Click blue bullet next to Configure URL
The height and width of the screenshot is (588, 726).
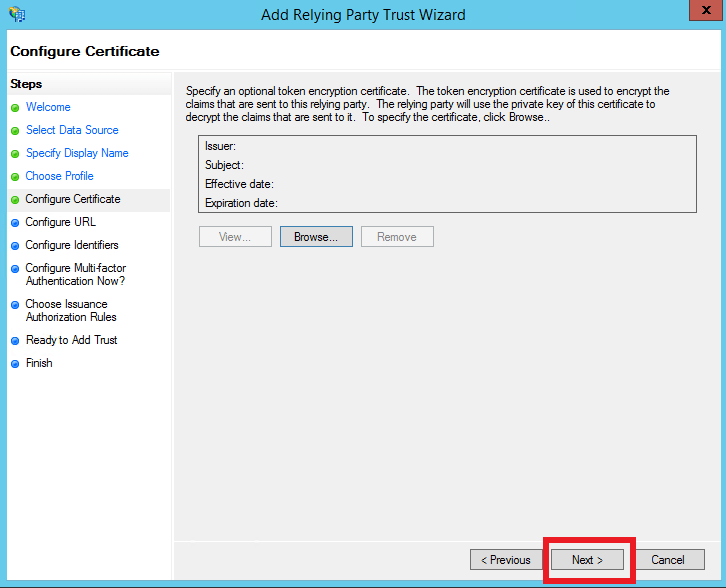coord(15,223)
